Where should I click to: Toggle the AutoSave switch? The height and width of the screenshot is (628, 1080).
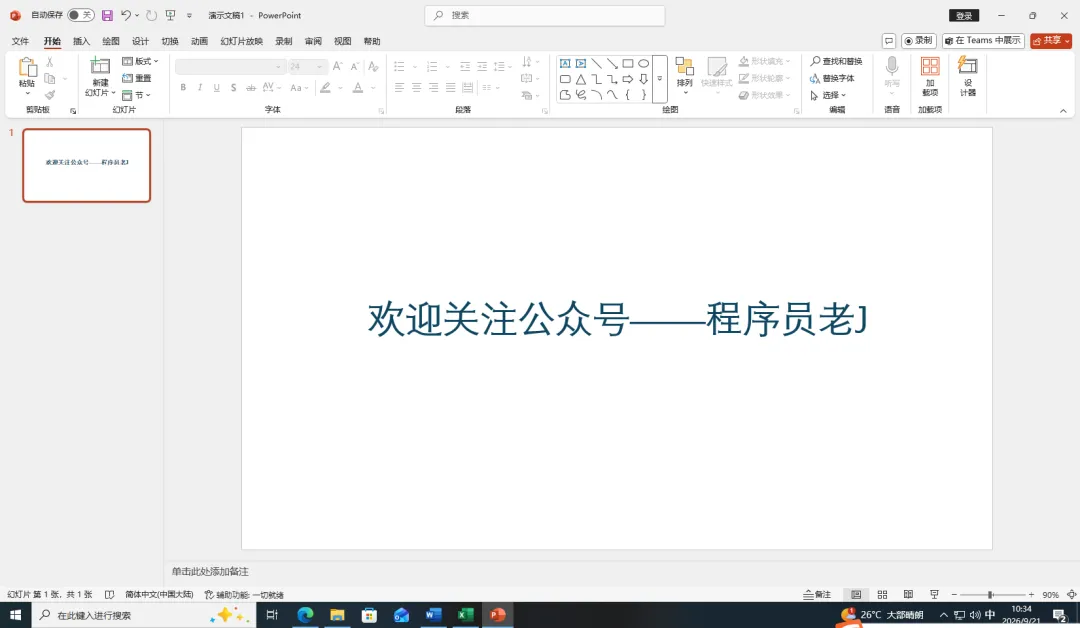(x=81, y=15)
